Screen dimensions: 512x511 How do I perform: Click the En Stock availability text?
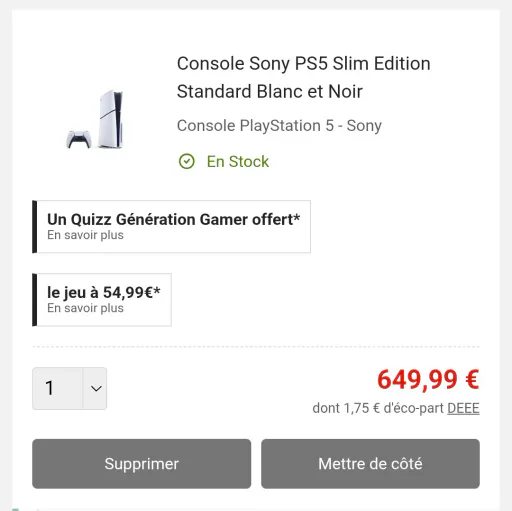pyautogui.click(x=238, y=162)
